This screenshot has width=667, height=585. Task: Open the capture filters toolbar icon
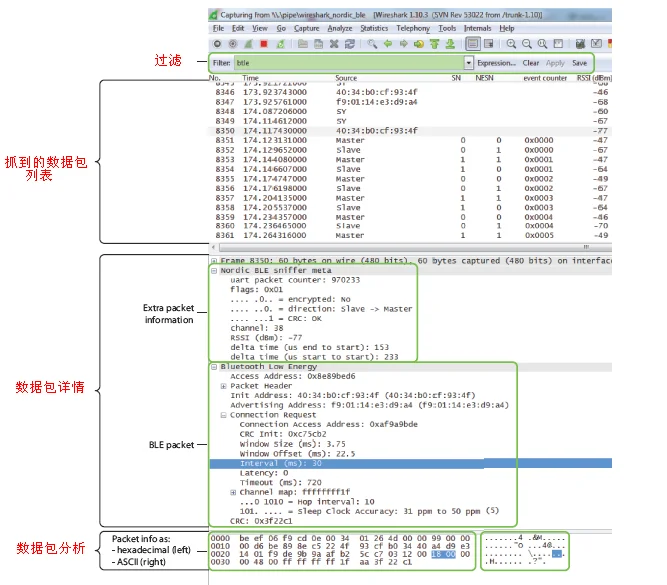[x=580, y=44]
